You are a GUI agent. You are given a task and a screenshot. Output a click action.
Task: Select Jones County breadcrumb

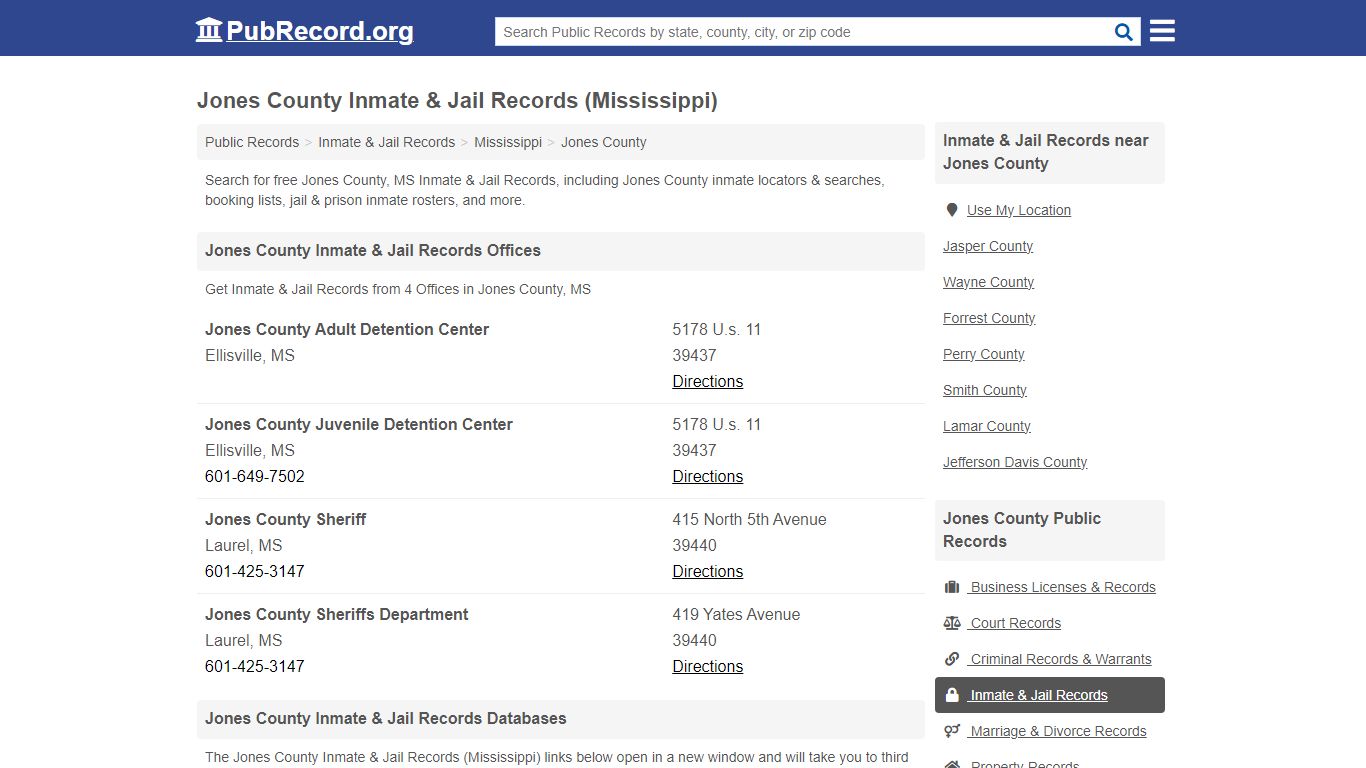603,142
